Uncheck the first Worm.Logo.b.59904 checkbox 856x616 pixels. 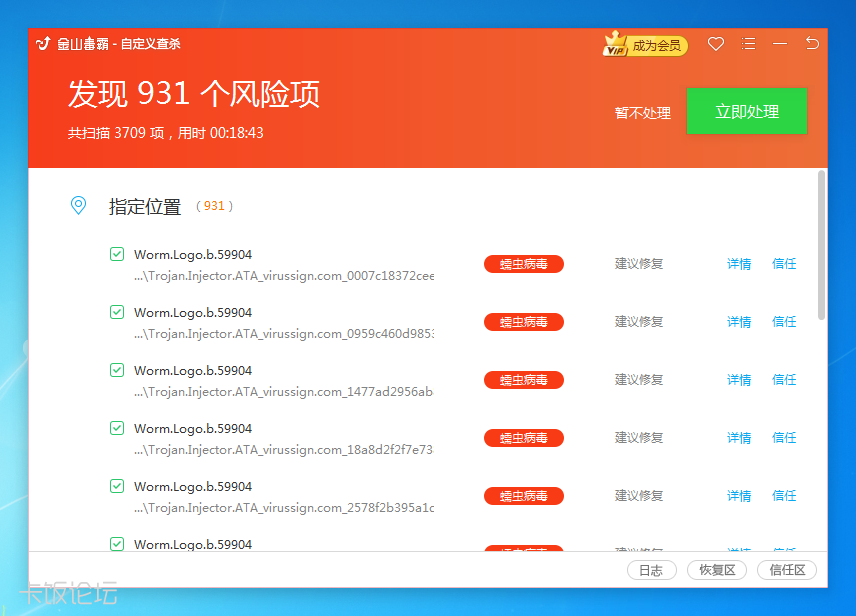click(117, 254)
